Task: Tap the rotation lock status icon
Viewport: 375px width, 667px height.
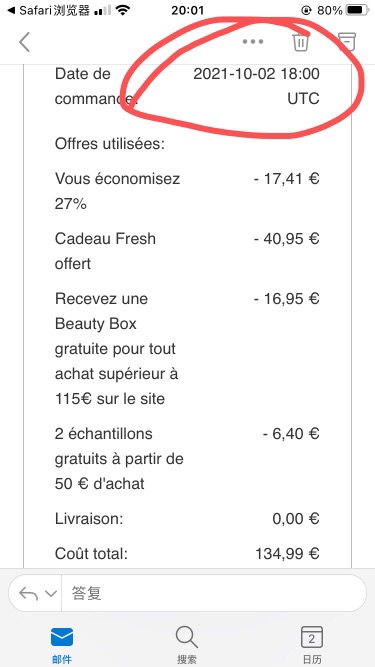Action: coord(306,10)
